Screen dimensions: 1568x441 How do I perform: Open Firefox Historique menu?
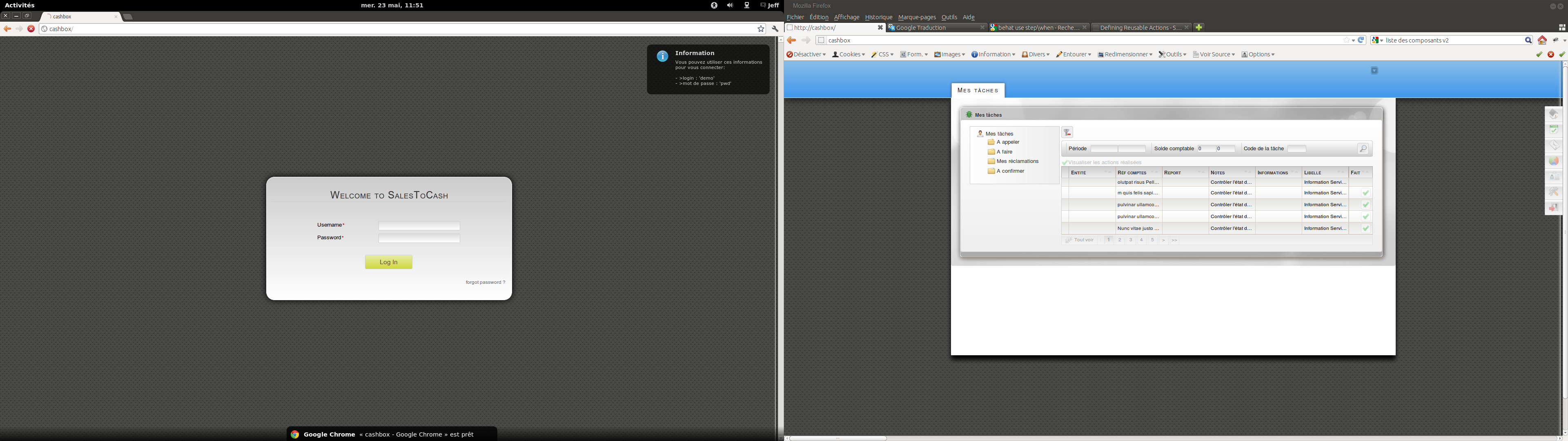[x=878, y=18]
